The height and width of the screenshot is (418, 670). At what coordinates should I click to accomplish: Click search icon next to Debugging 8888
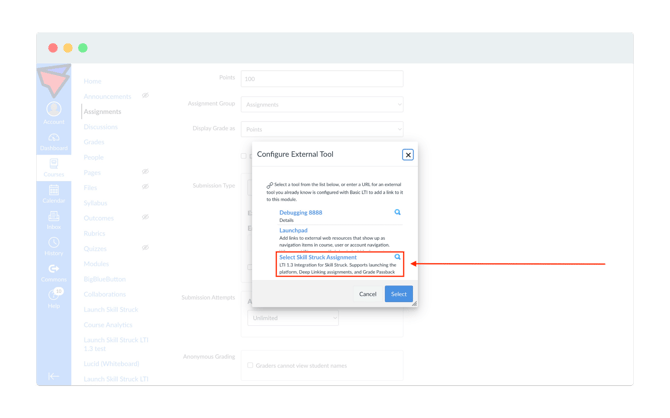[397, 212]
